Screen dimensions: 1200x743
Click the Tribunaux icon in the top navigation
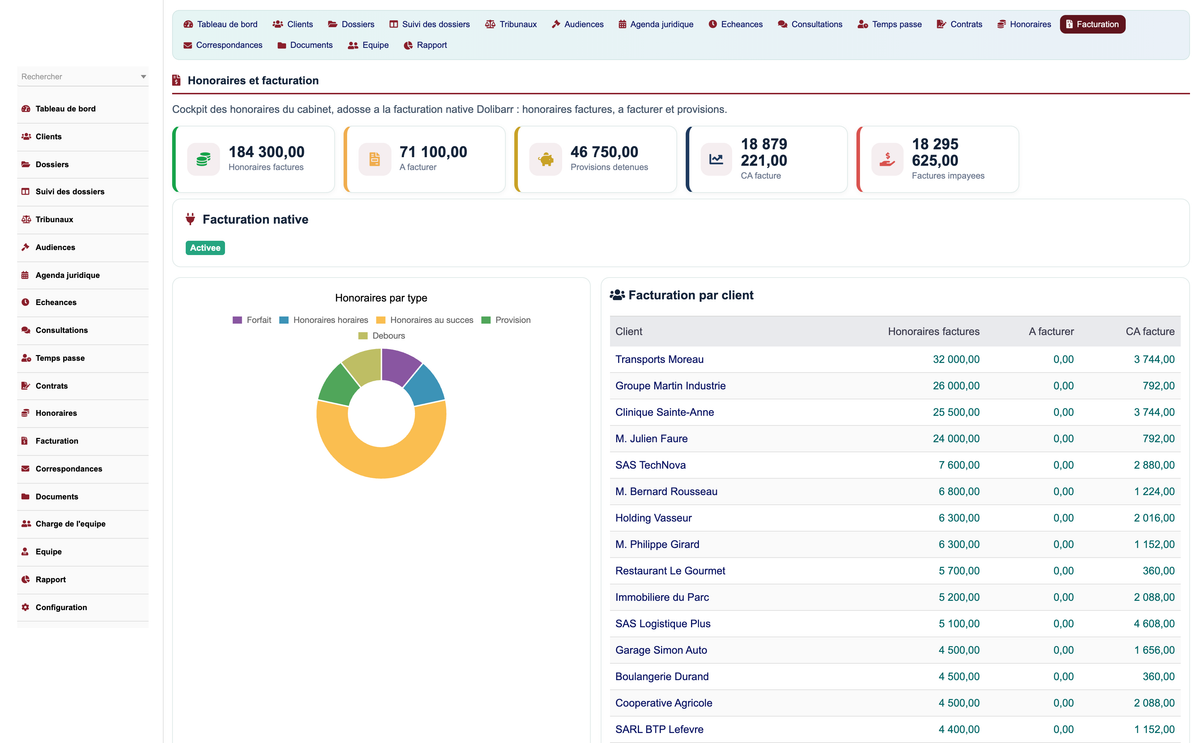pos(490,24)
